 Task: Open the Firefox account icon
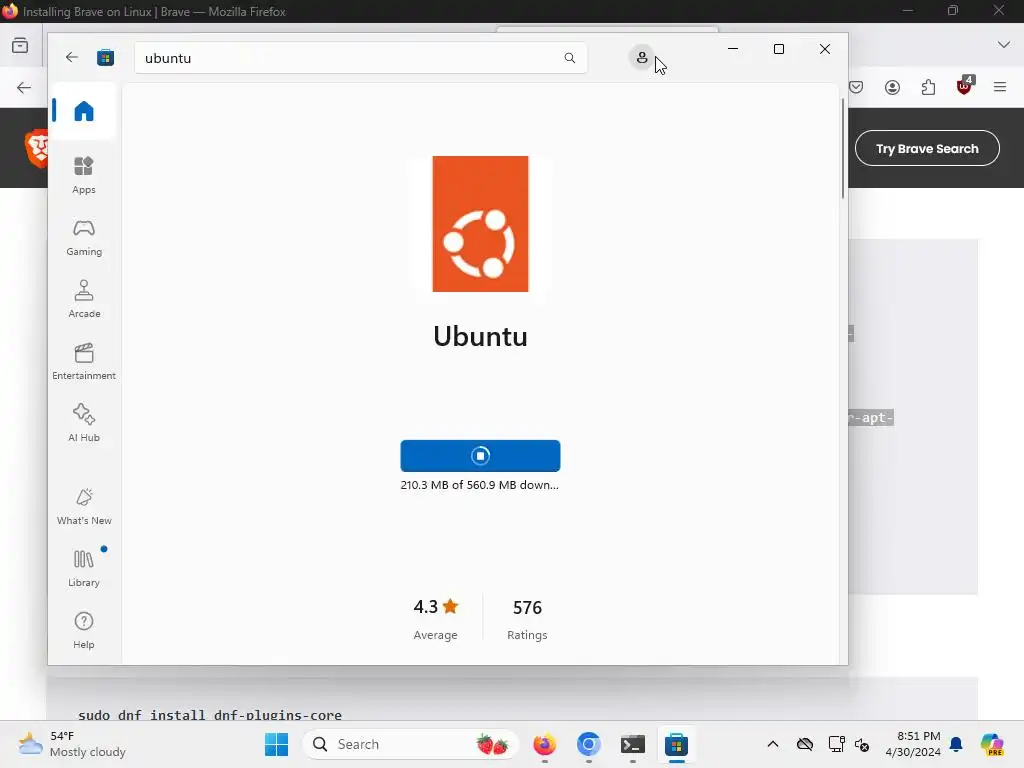pyautogui.click(x=892, y=87)
